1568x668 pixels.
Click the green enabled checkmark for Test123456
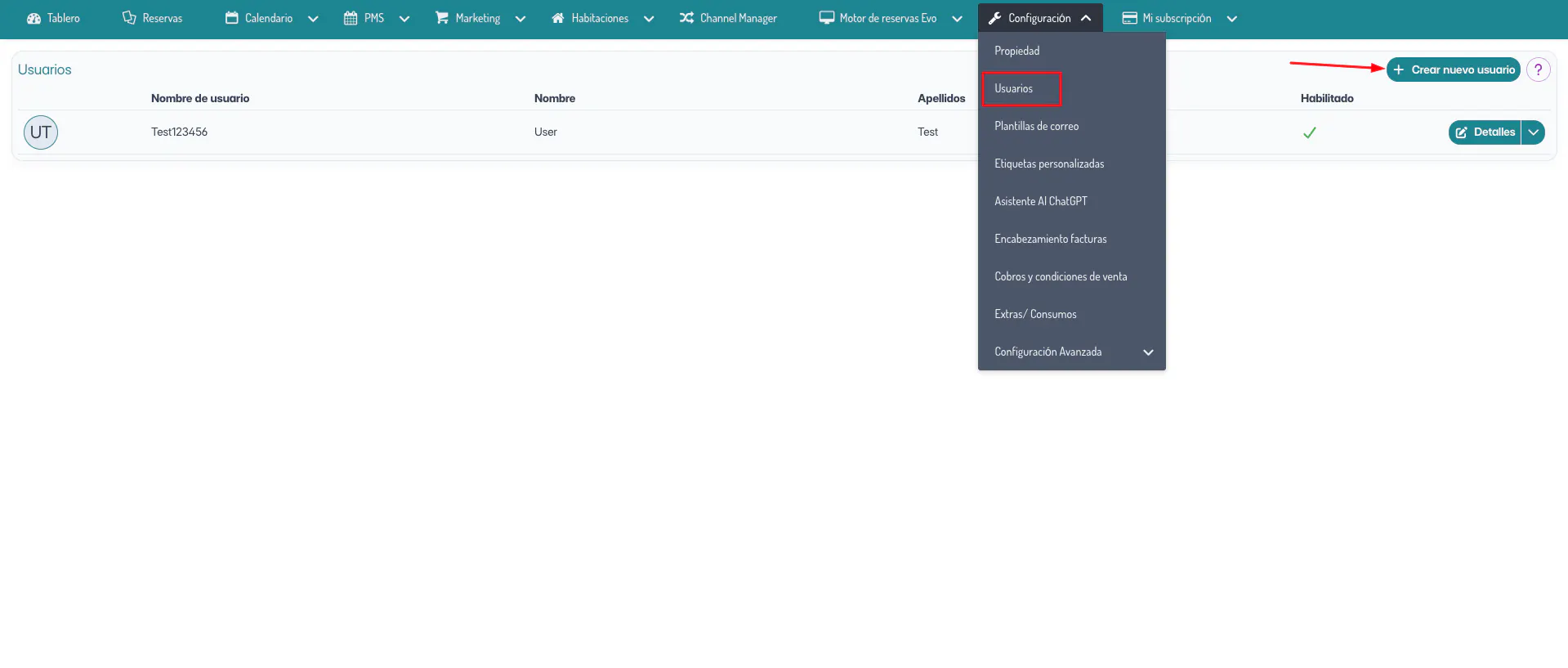1310,132
